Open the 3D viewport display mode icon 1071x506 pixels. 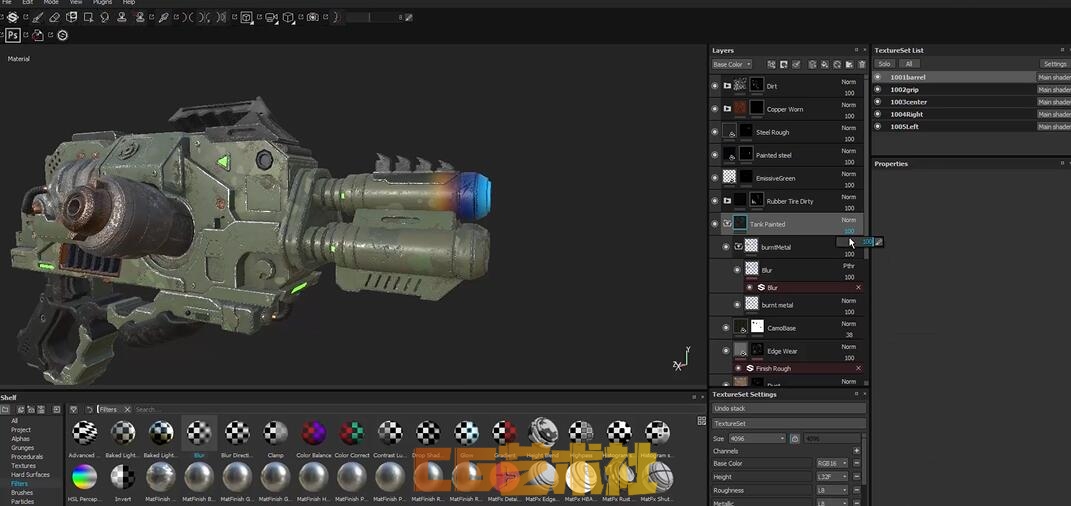click(246, 18)
